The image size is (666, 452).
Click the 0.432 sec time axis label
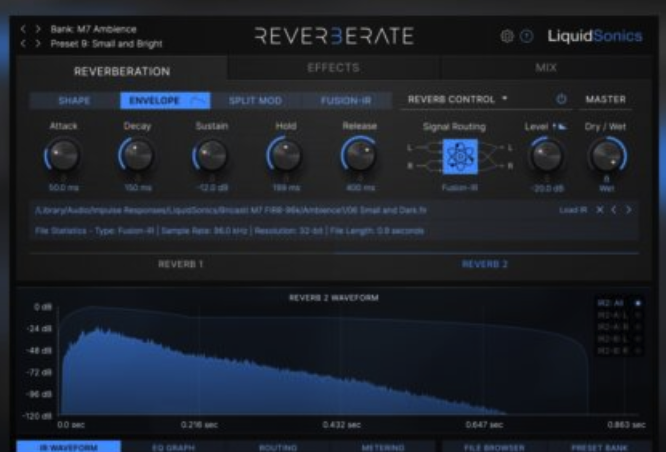(x=341, y=424)
